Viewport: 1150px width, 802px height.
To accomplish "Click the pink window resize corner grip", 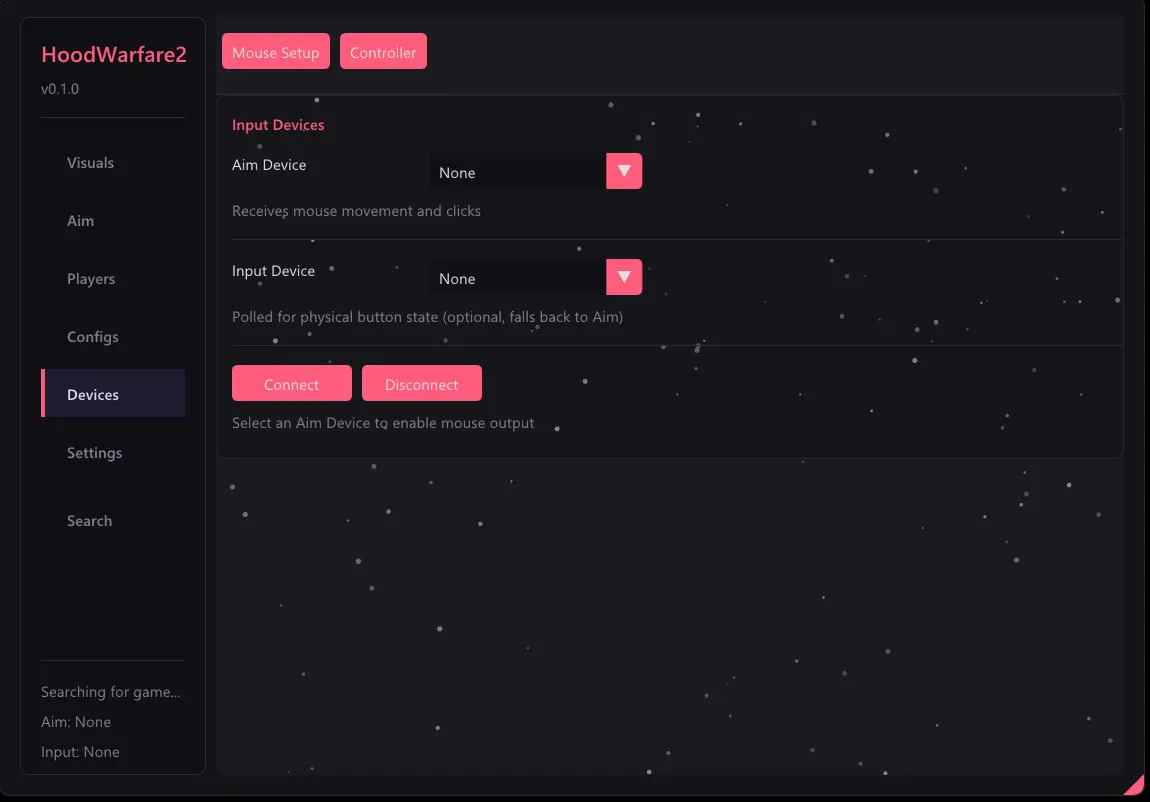I will pyautogui.click(x=1137, y=786).
